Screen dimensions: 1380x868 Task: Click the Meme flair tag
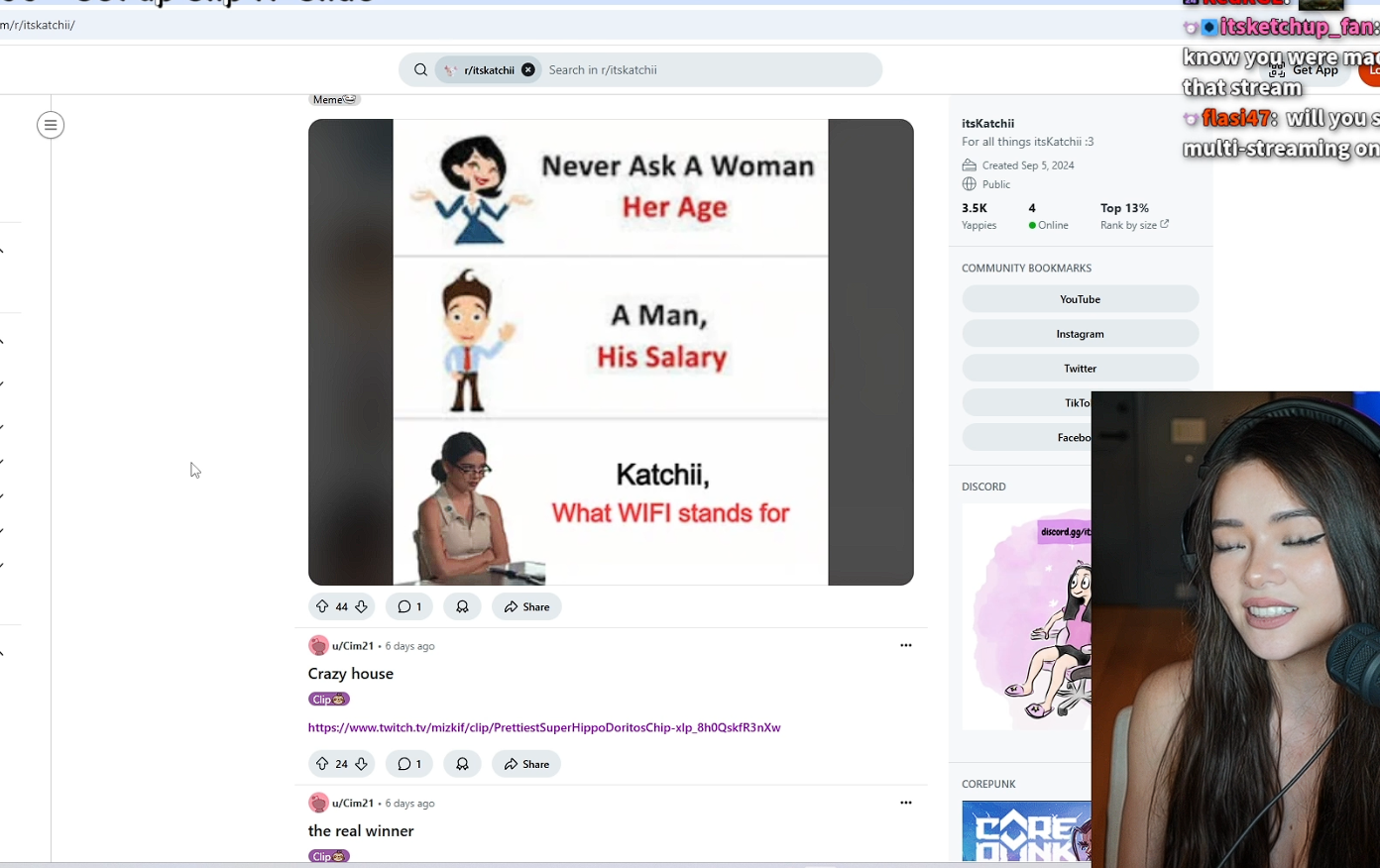[x=334, y=99]
